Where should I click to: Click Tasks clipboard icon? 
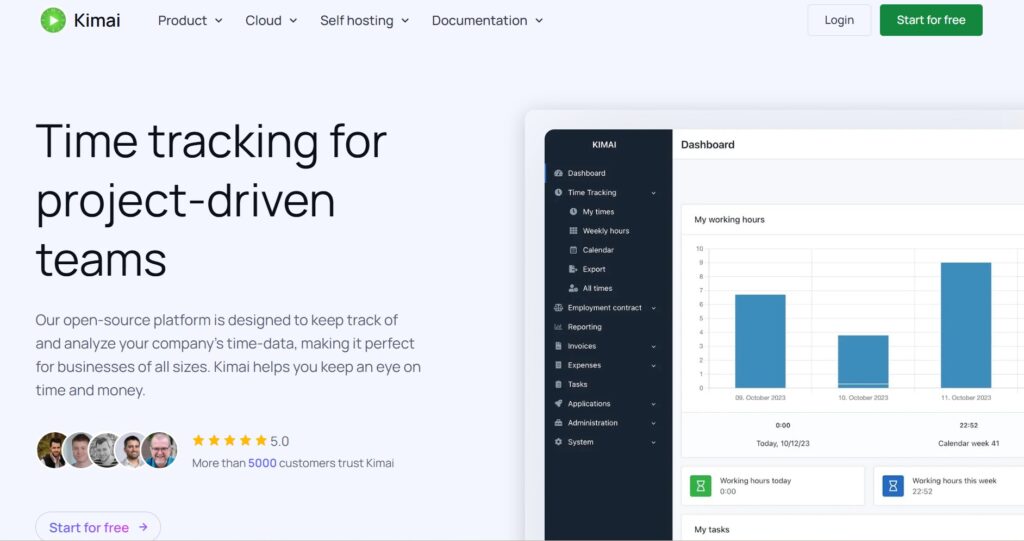558,384
